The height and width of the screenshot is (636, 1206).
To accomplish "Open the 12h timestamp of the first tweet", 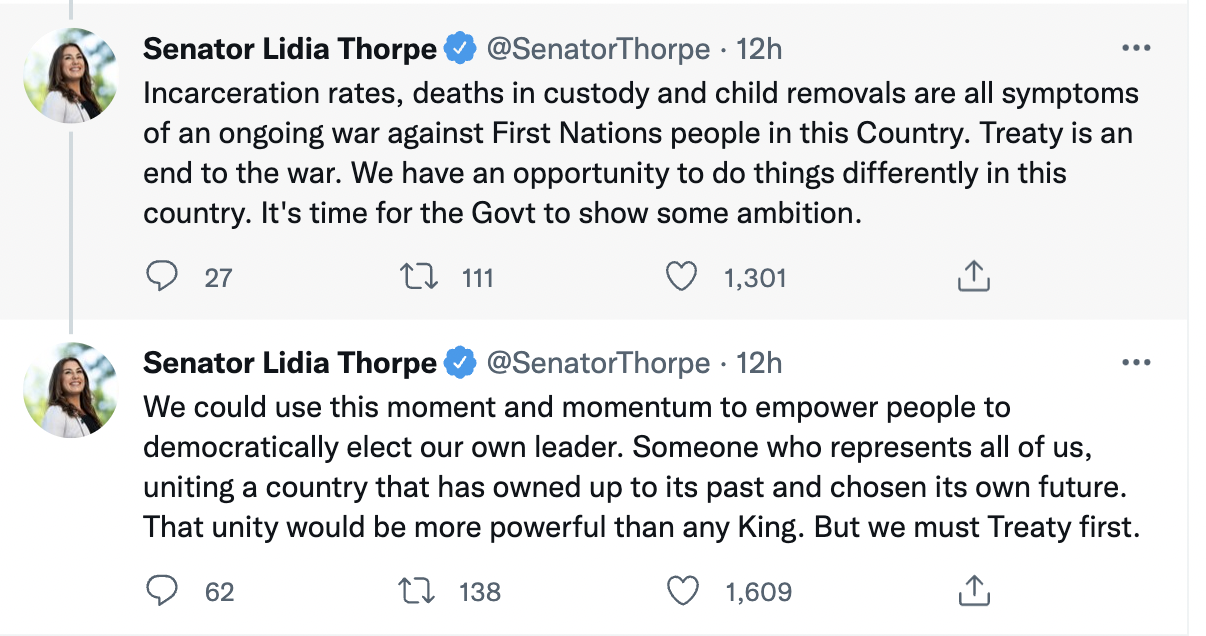I will pyautogui.click(x=759, y=48).
